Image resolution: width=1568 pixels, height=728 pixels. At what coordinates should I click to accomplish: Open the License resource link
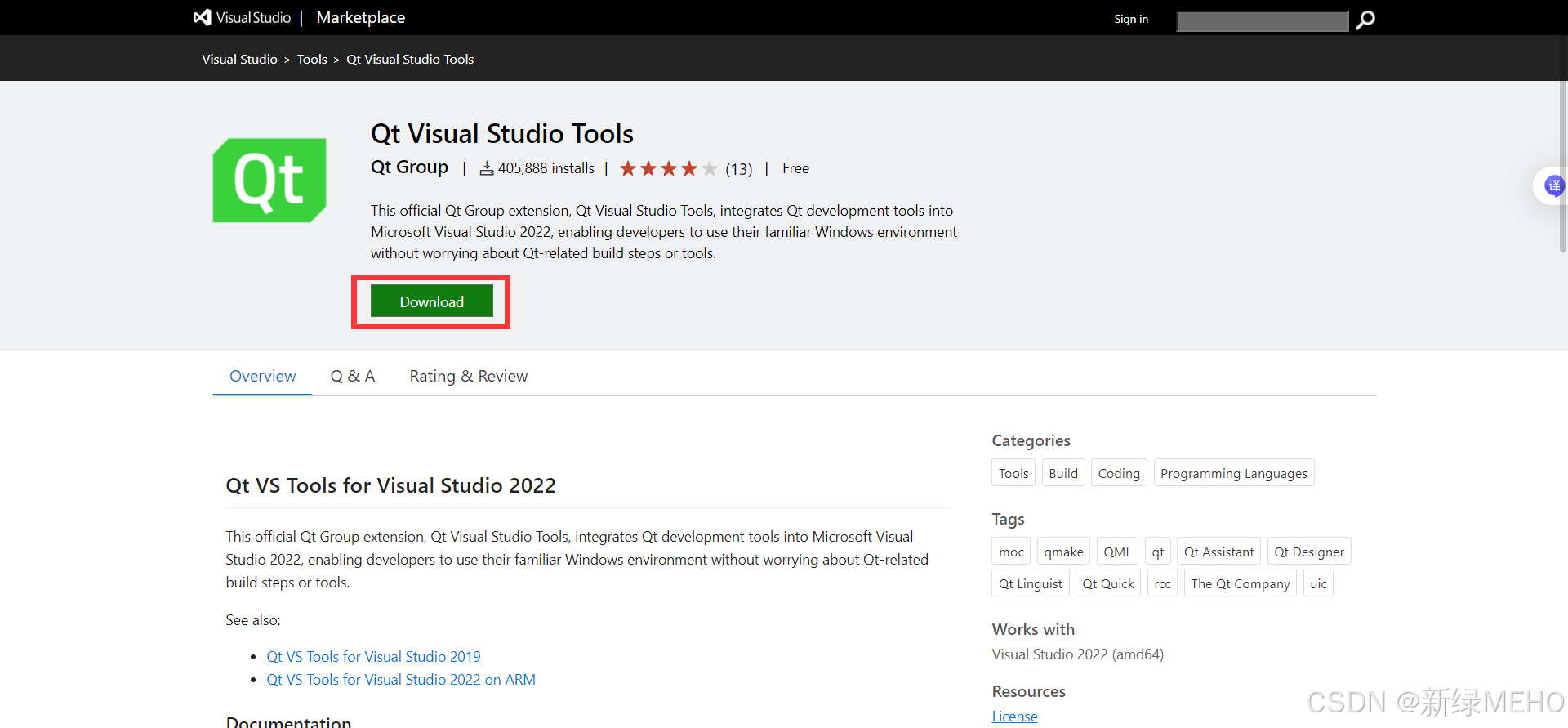[x=1014, y=717]
